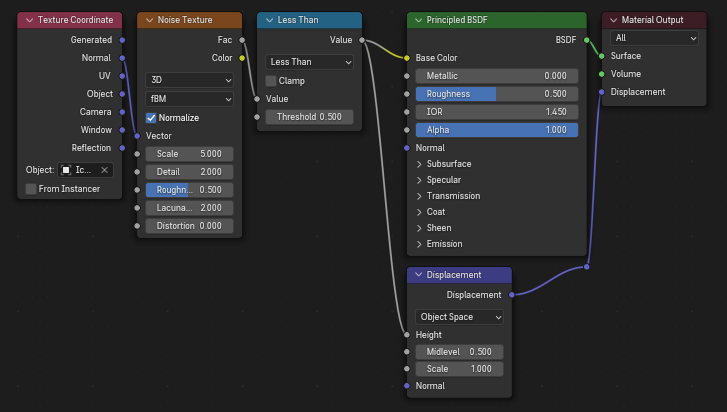This screenshot has width=727, height=412.
Task: Click the Principled BSDF node title
Action: (457, 20)
